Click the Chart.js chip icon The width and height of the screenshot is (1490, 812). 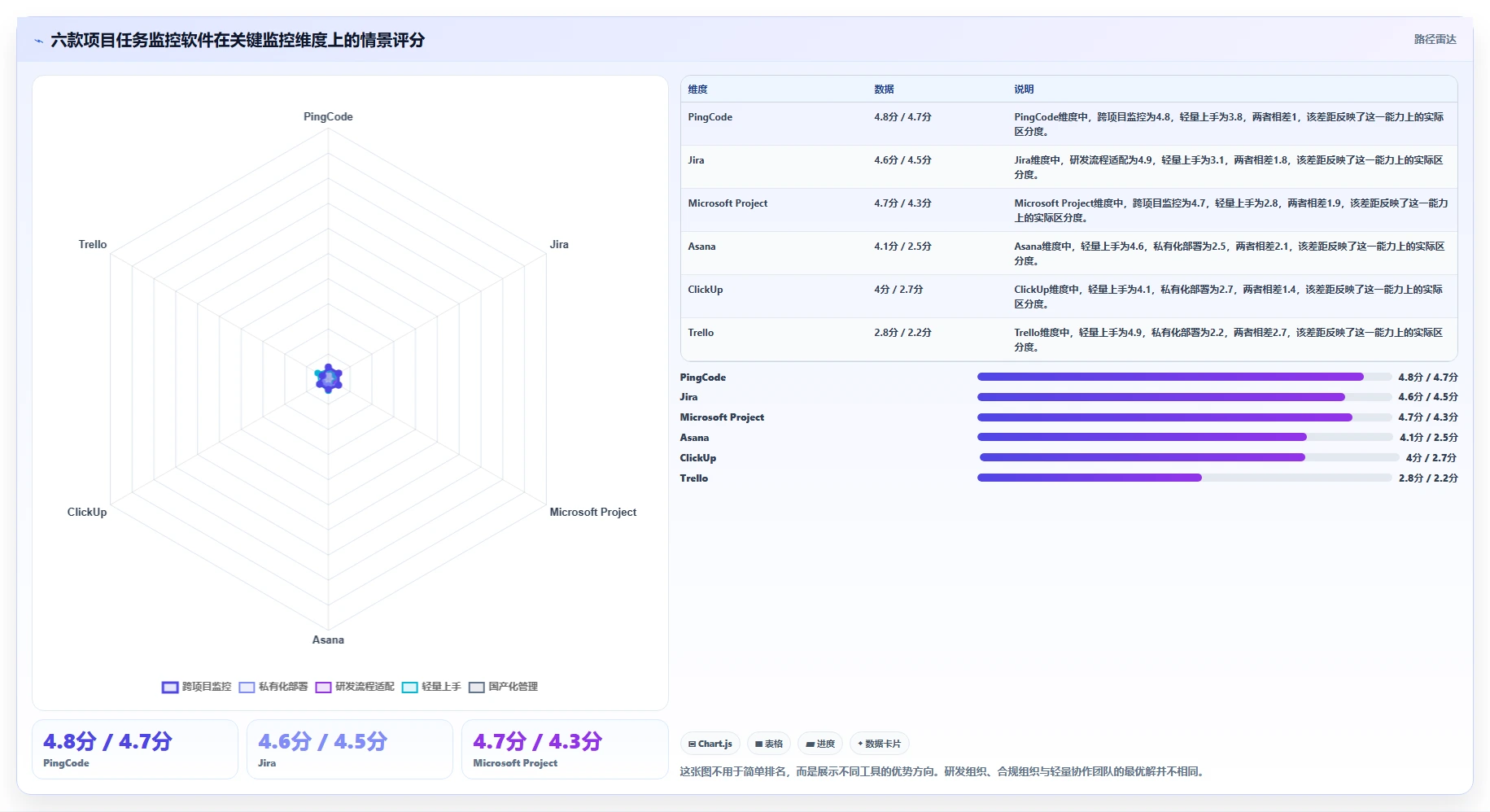[692, 744]
